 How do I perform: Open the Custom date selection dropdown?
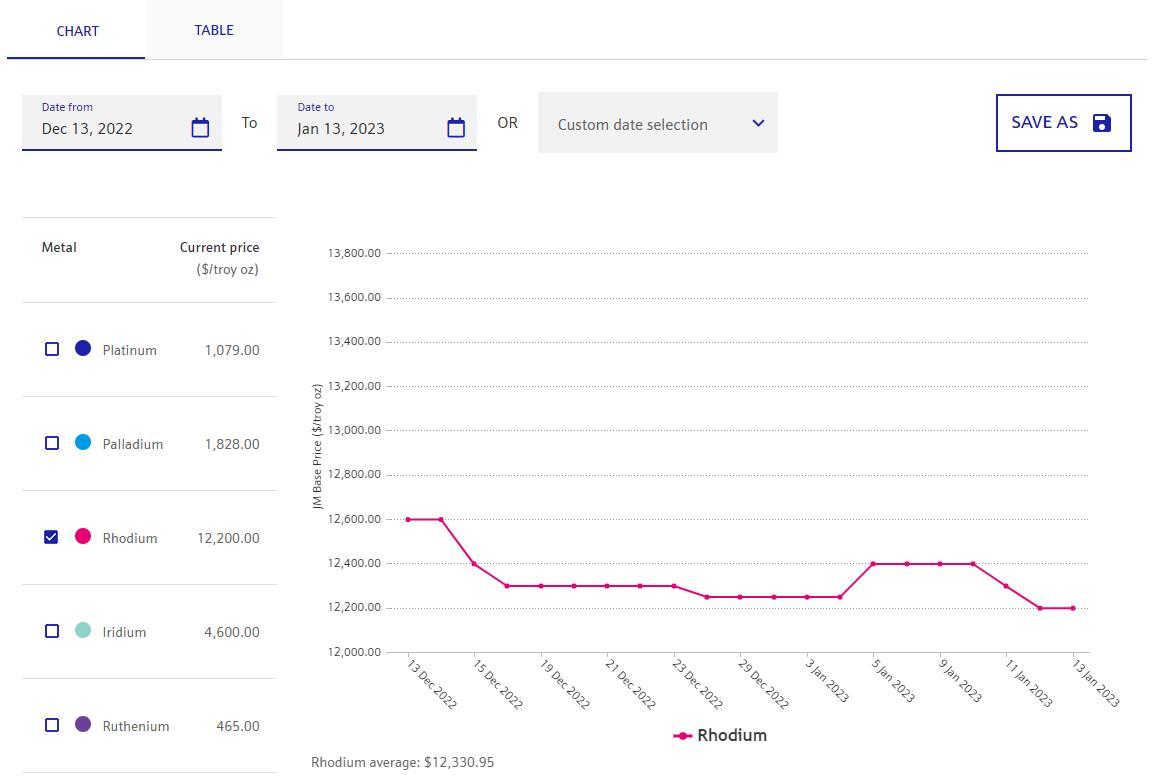coord(640,124)
